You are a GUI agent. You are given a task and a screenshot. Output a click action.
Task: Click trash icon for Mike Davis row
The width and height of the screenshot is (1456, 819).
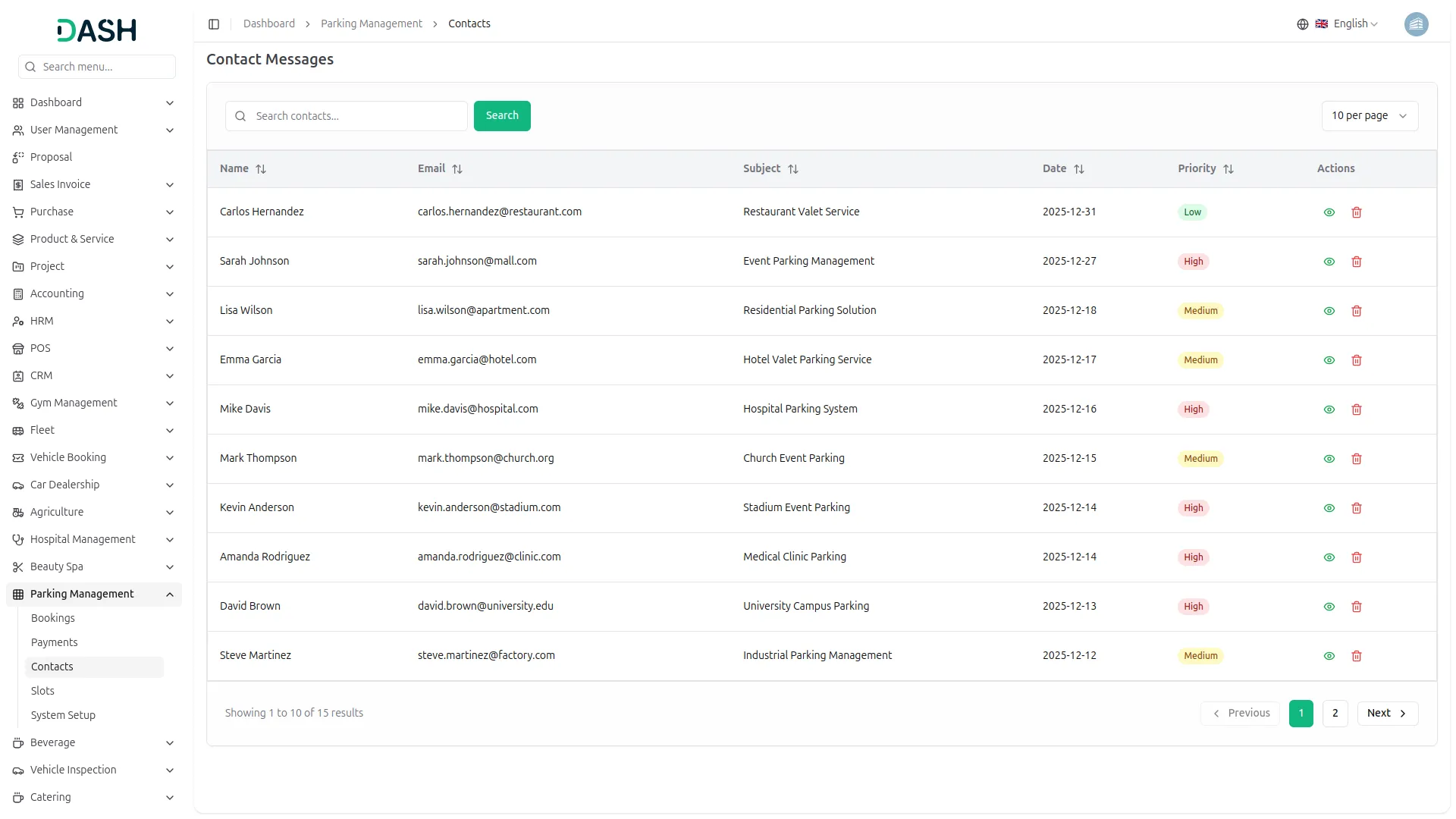[1357, 409]
